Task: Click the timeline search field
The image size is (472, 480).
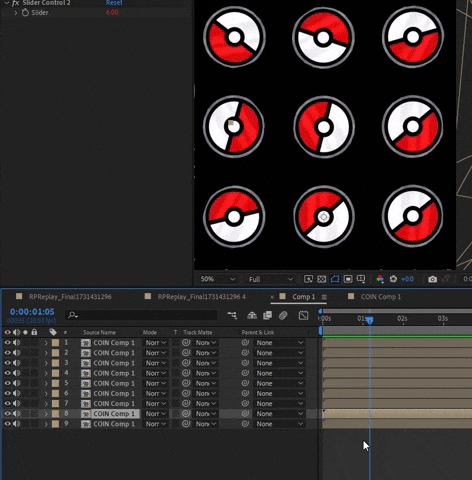Action: point(141,315)
